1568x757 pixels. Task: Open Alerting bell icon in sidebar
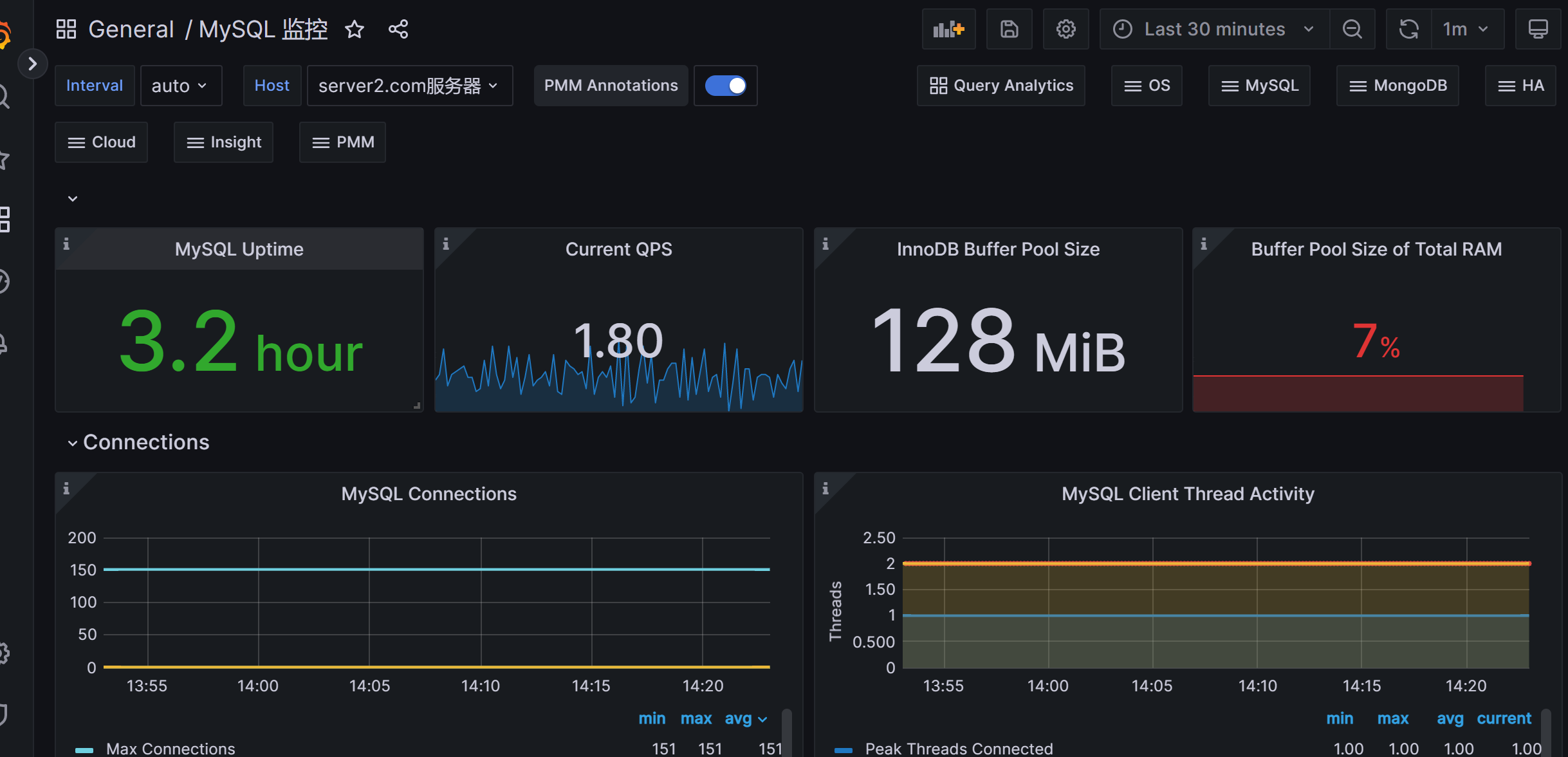(x=3, y=344)
